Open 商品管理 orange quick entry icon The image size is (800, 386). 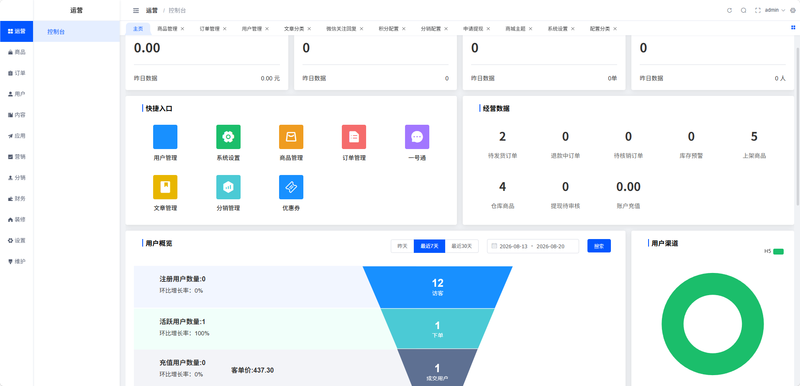click(x=291, y=137)
